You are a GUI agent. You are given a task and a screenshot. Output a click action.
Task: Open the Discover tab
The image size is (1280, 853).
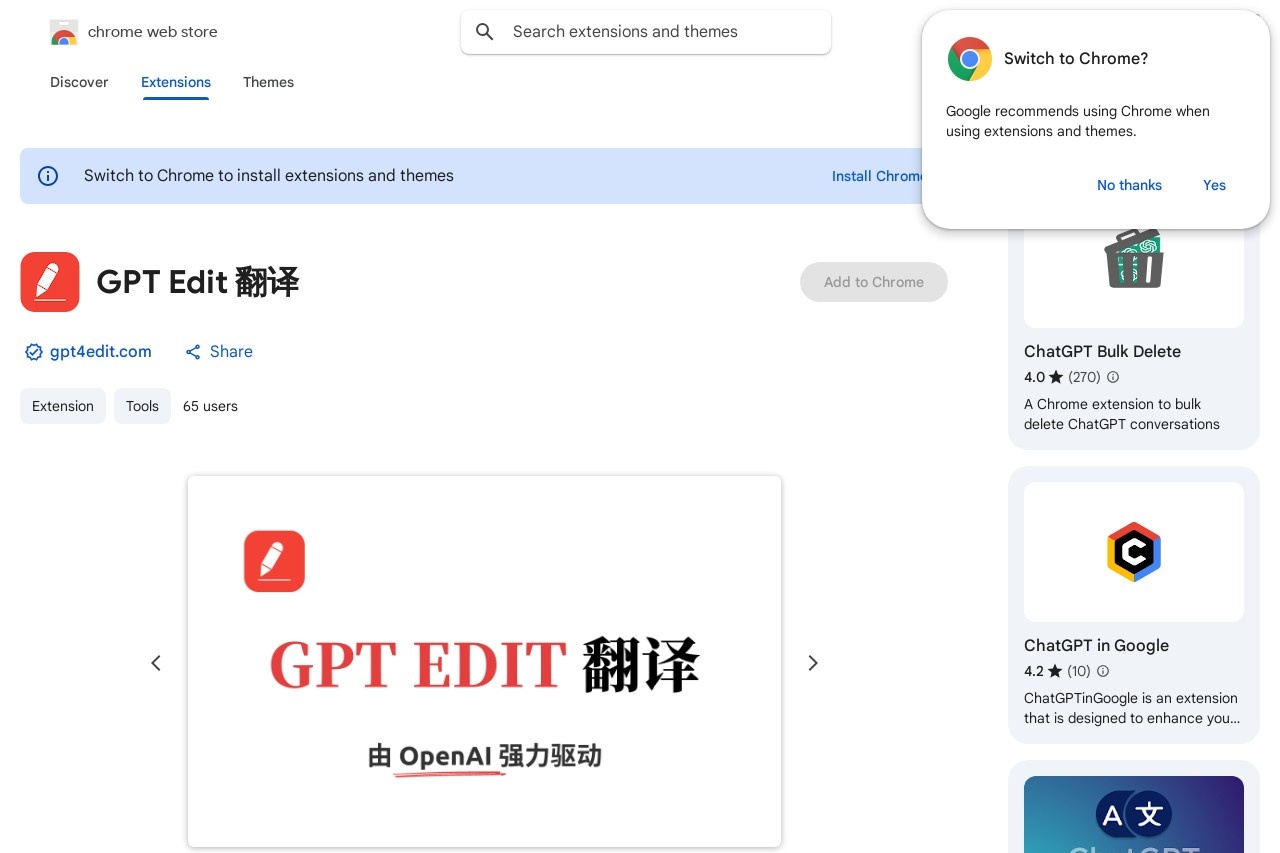point(79,82)
